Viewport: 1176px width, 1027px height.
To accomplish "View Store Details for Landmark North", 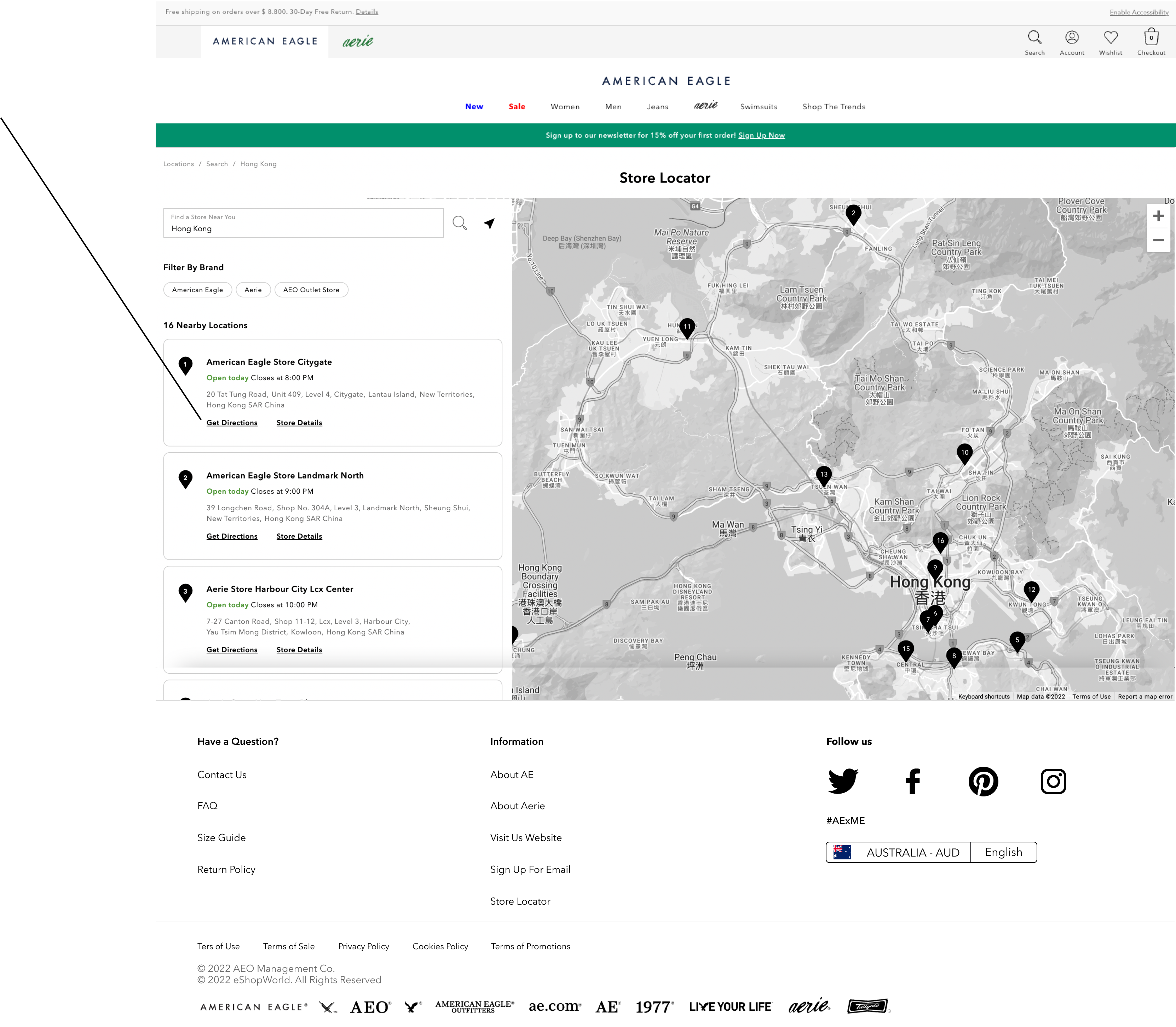I will pyautogui.click(x=299, y=536).
